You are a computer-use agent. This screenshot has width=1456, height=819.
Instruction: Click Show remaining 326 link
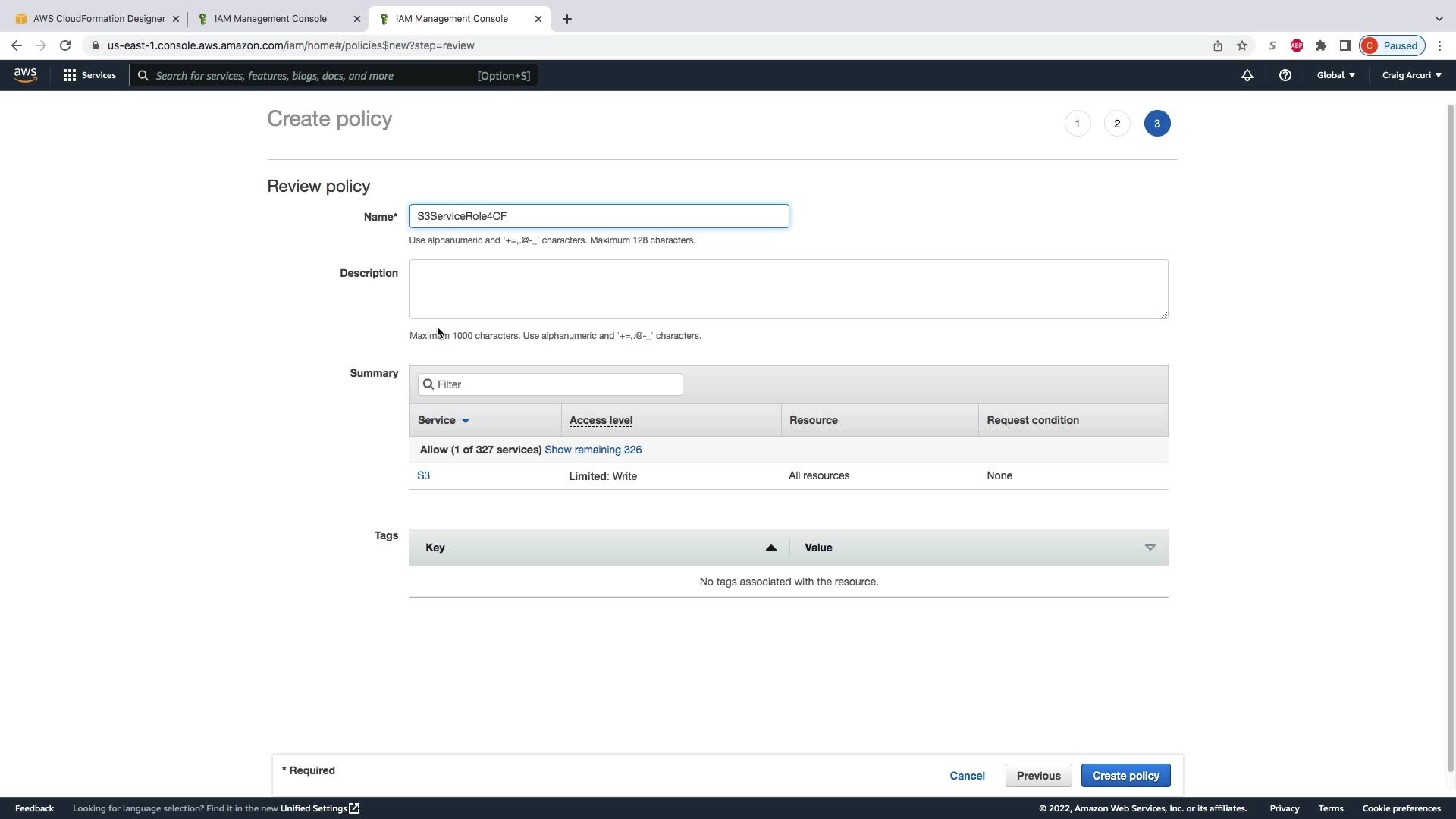(592, 450)
